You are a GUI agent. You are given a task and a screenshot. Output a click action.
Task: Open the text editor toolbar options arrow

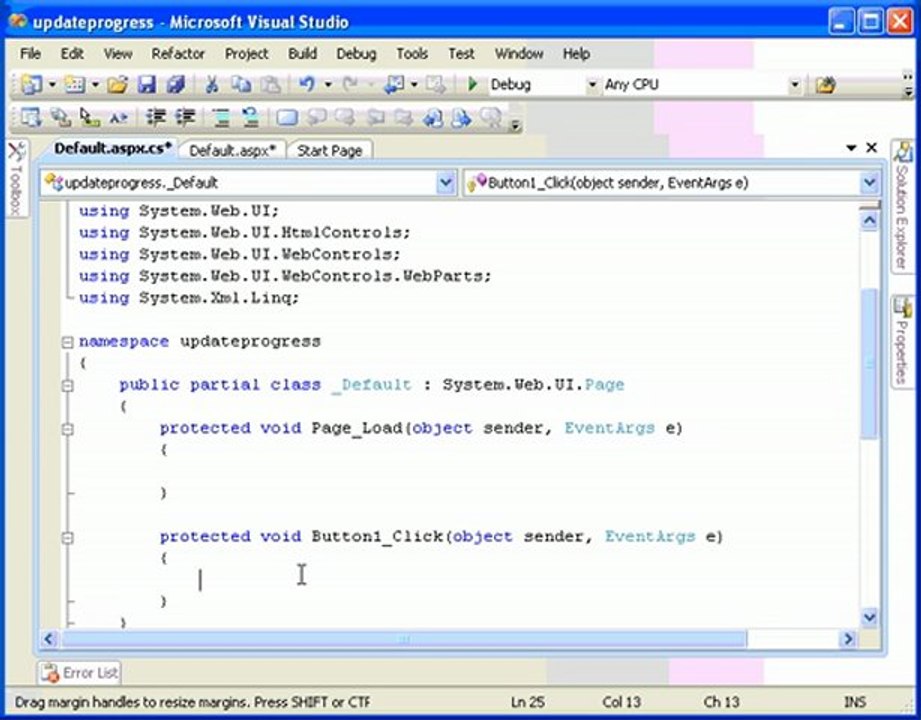(x=515, y=125)
